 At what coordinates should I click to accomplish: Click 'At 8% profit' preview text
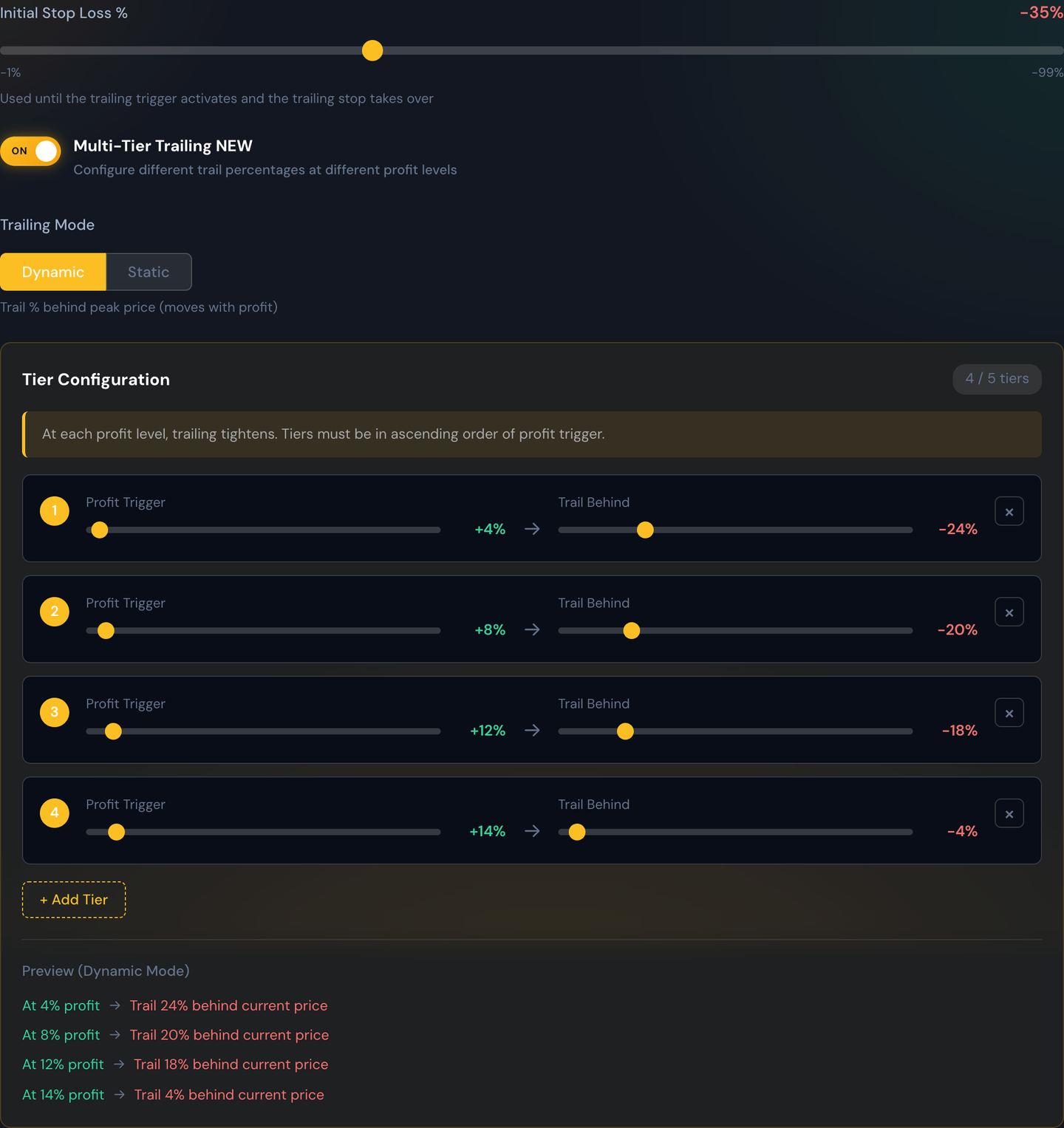[x=61, y=1035]
